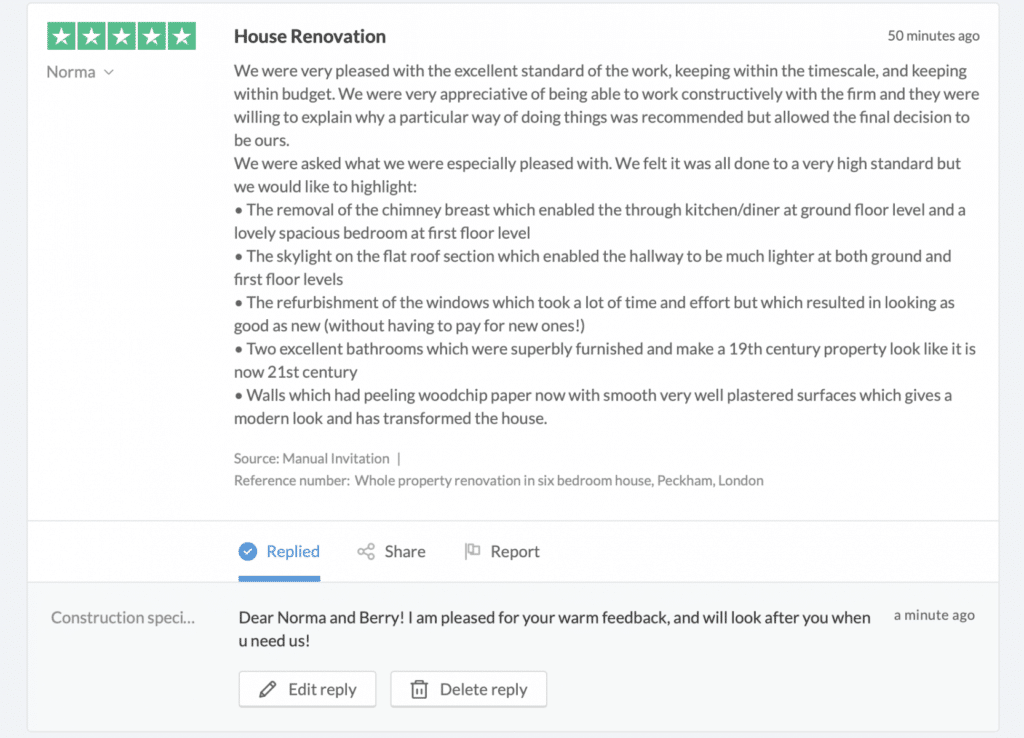This screenshot has width=1024, height=738.
Task: Open the Replied tab
Action: 292,551
